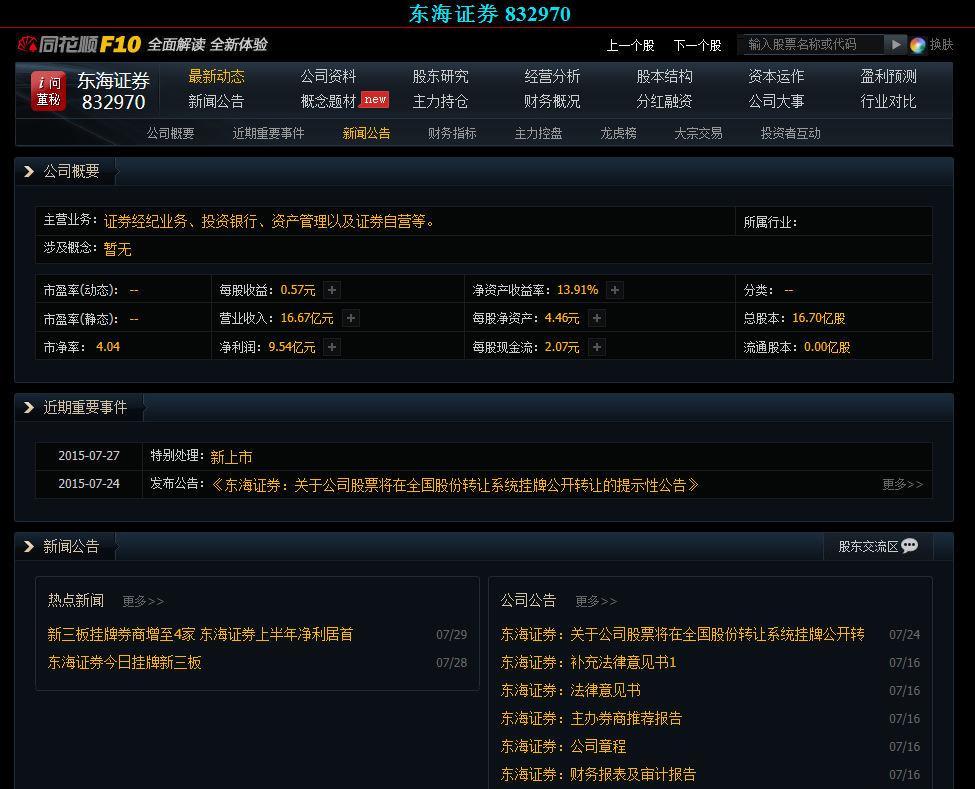
Task: Click the 换肤 color wheel icon
Action: tap(918, 45)
